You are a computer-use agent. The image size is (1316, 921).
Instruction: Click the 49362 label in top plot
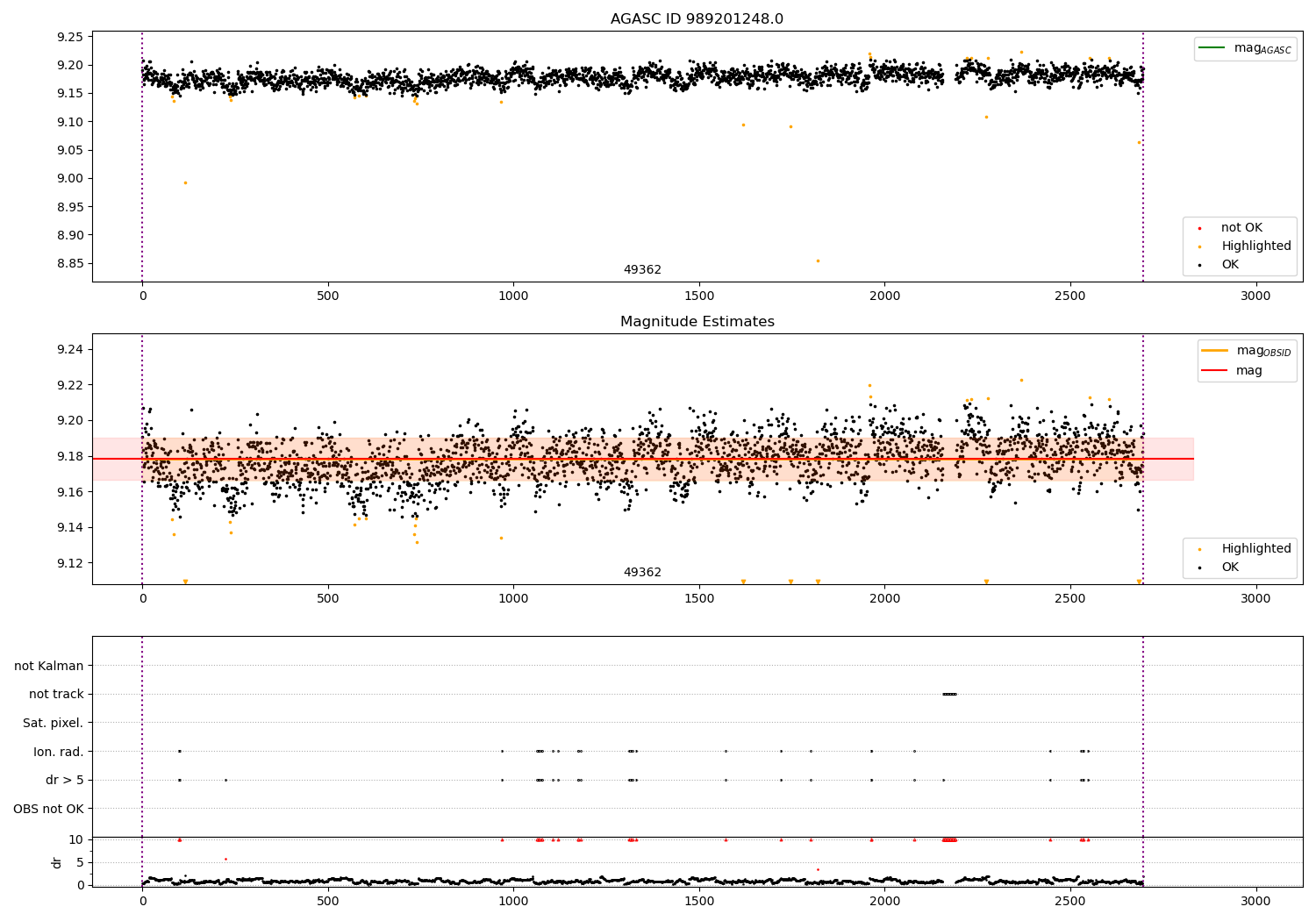[642, 270]
